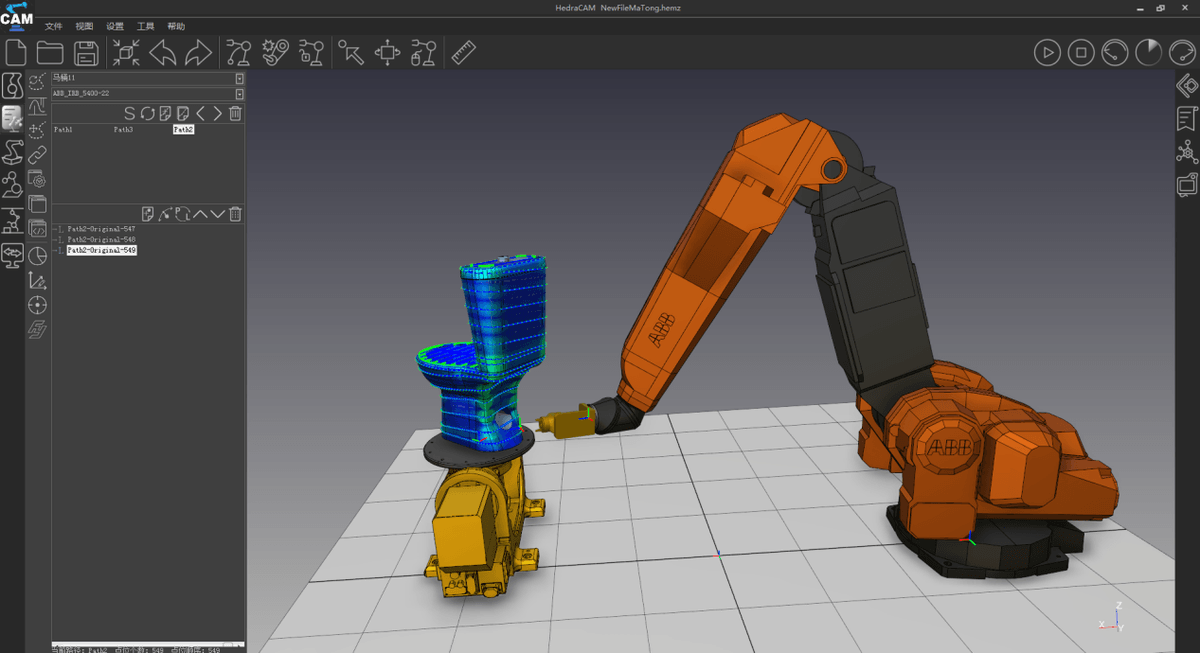
Task: Click the robot path curve toolbar icon
Action: [238, 52]
